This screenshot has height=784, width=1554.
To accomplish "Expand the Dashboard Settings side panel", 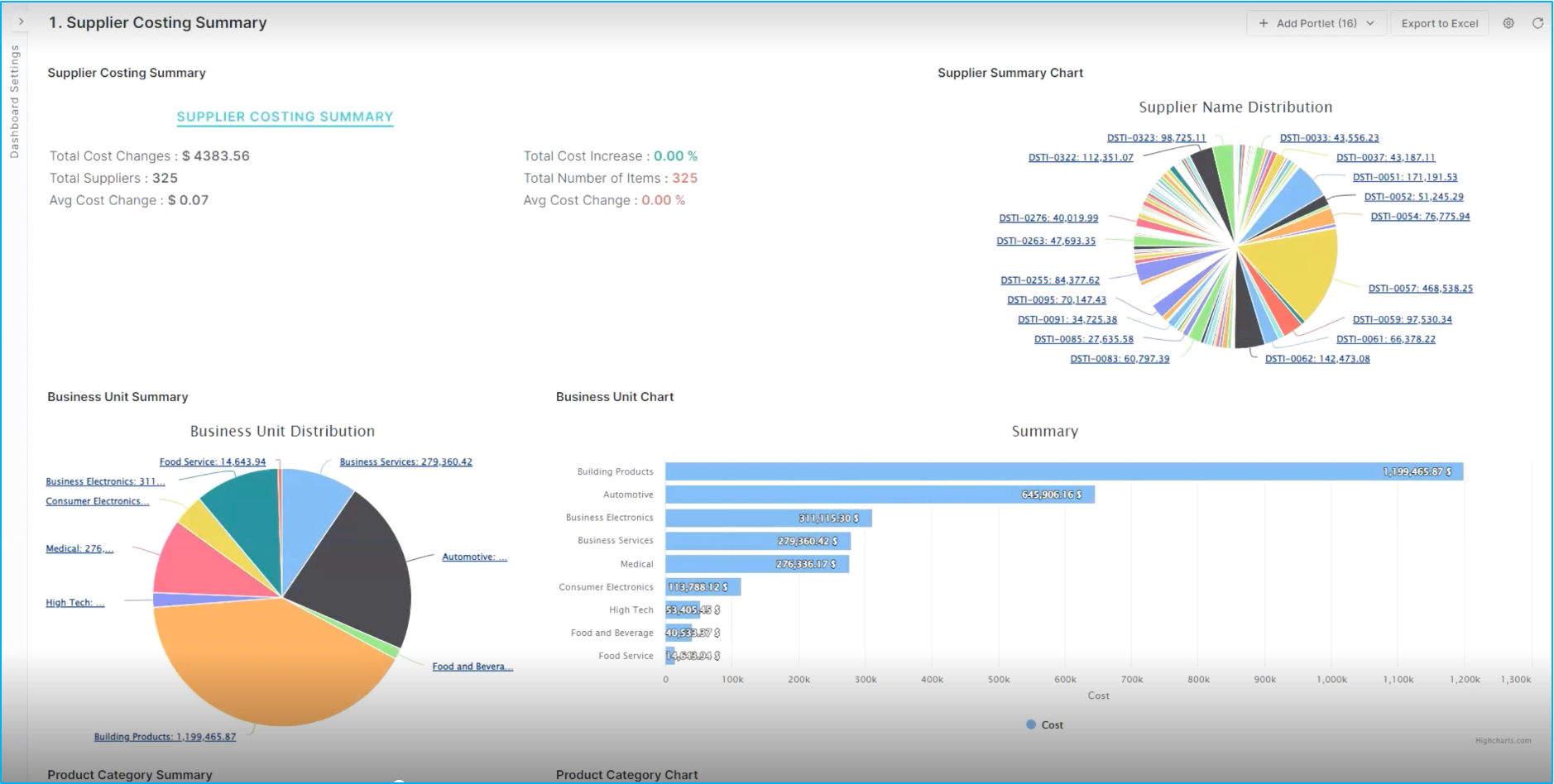I will pyautogui.click(x=21, y=22).
